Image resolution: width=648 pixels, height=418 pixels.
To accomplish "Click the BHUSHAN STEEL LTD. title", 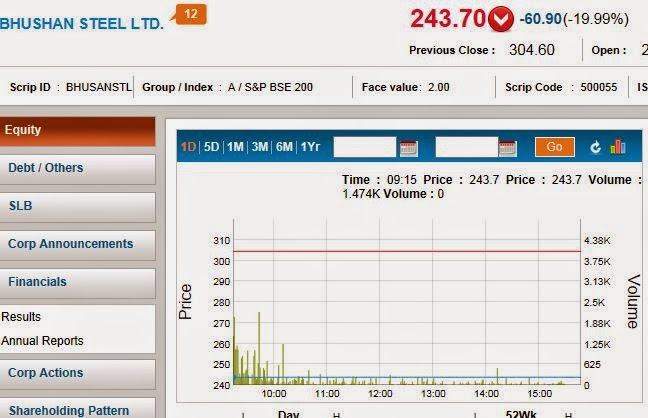I will pyautogui.click(x=82, y=24).
